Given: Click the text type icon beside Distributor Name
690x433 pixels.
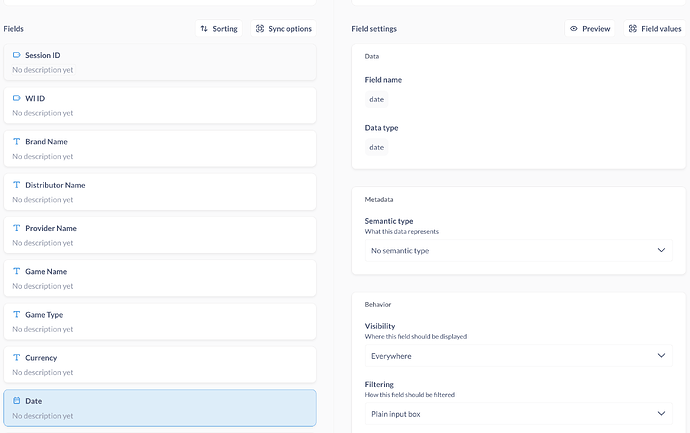Looking at the screenshot, I should (x=16, y=185).
